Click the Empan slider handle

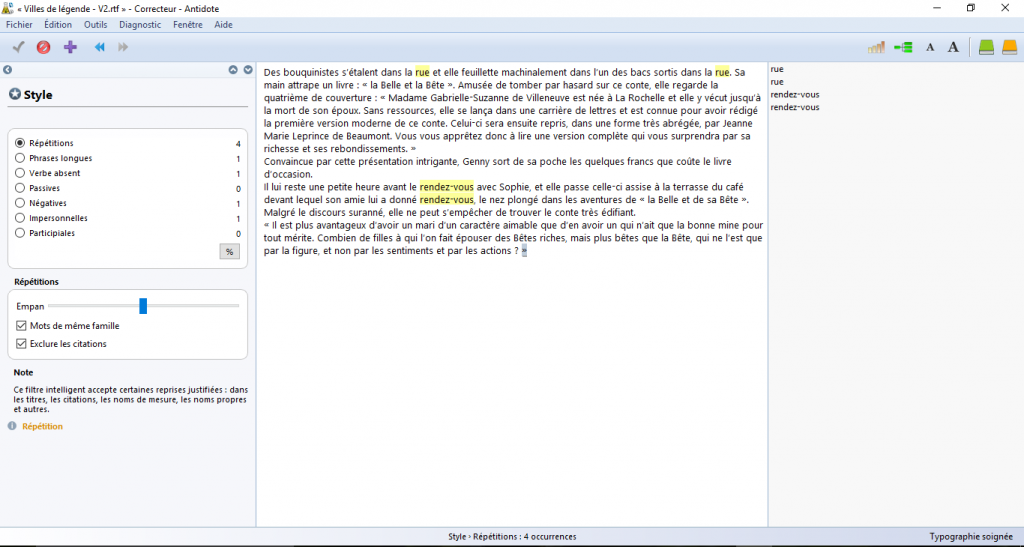(143, 305)
